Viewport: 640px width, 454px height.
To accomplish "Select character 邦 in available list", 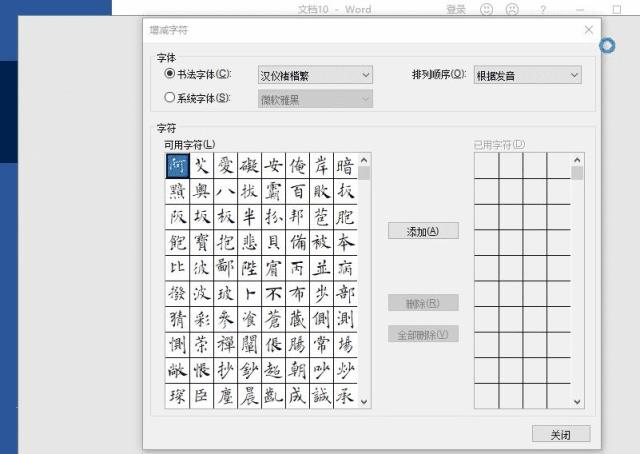I will (x=298, y=217).
